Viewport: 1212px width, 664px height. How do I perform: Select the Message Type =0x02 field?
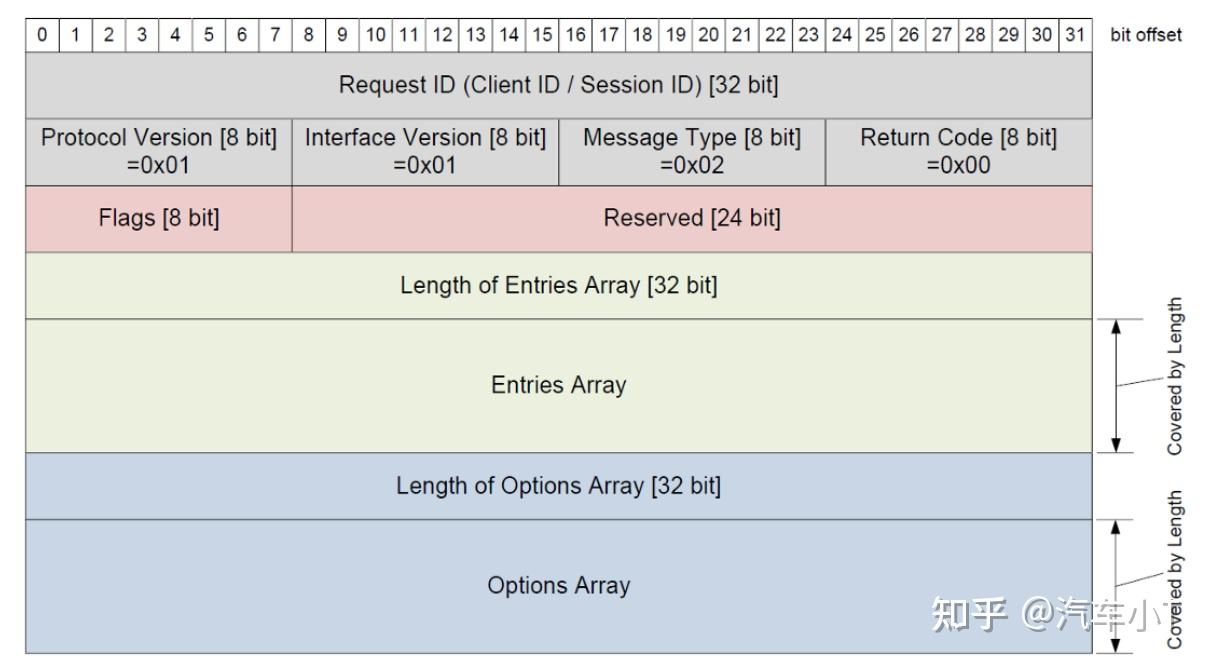tap(691, 151)
